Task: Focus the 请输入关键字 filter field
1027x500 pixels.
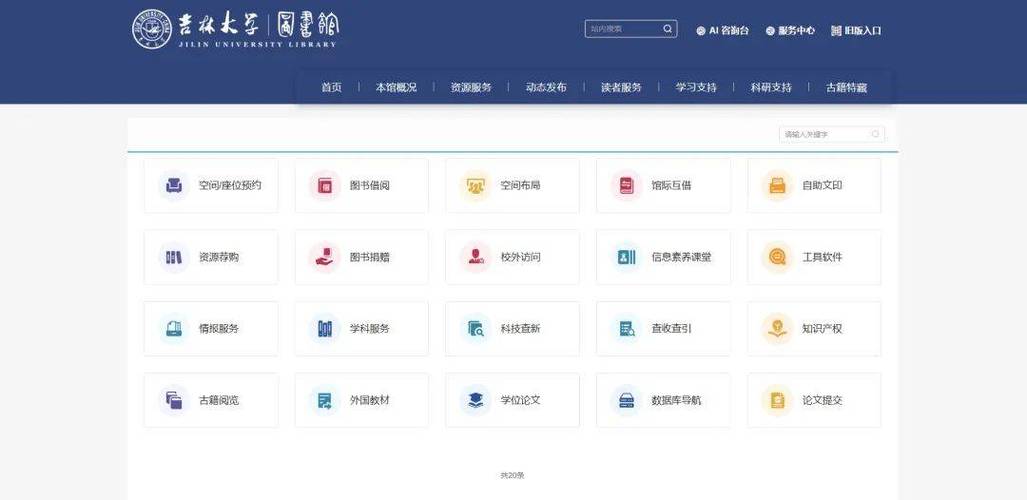Action: tap(832, 134)
